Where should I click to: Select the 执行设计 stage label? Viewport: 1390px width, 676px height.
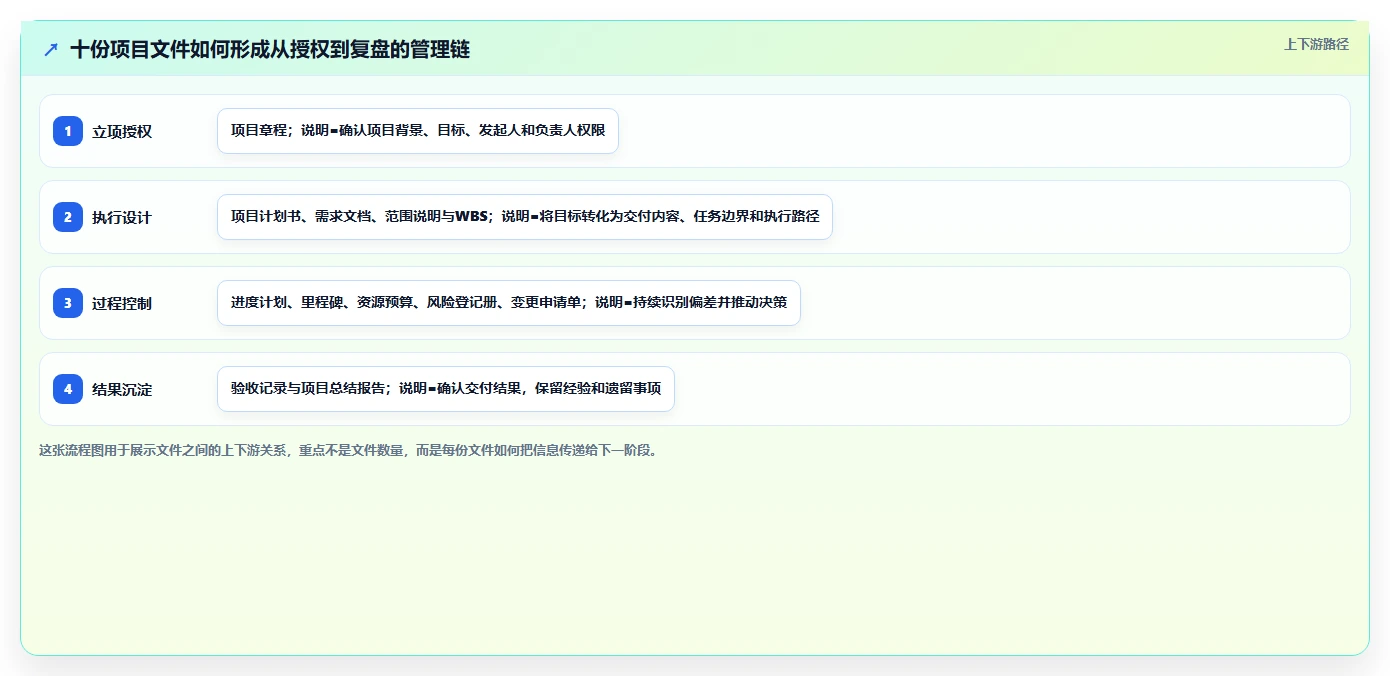(x=122, y=217)
